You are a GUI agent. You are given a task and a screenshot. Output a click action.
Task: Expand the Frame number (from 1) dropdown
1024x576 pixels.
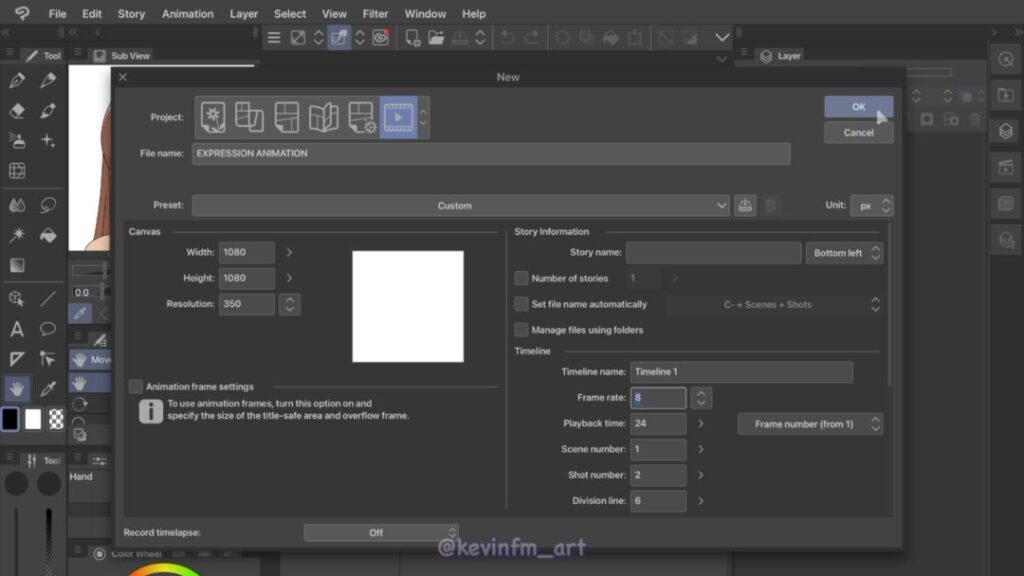pos(810,424)
